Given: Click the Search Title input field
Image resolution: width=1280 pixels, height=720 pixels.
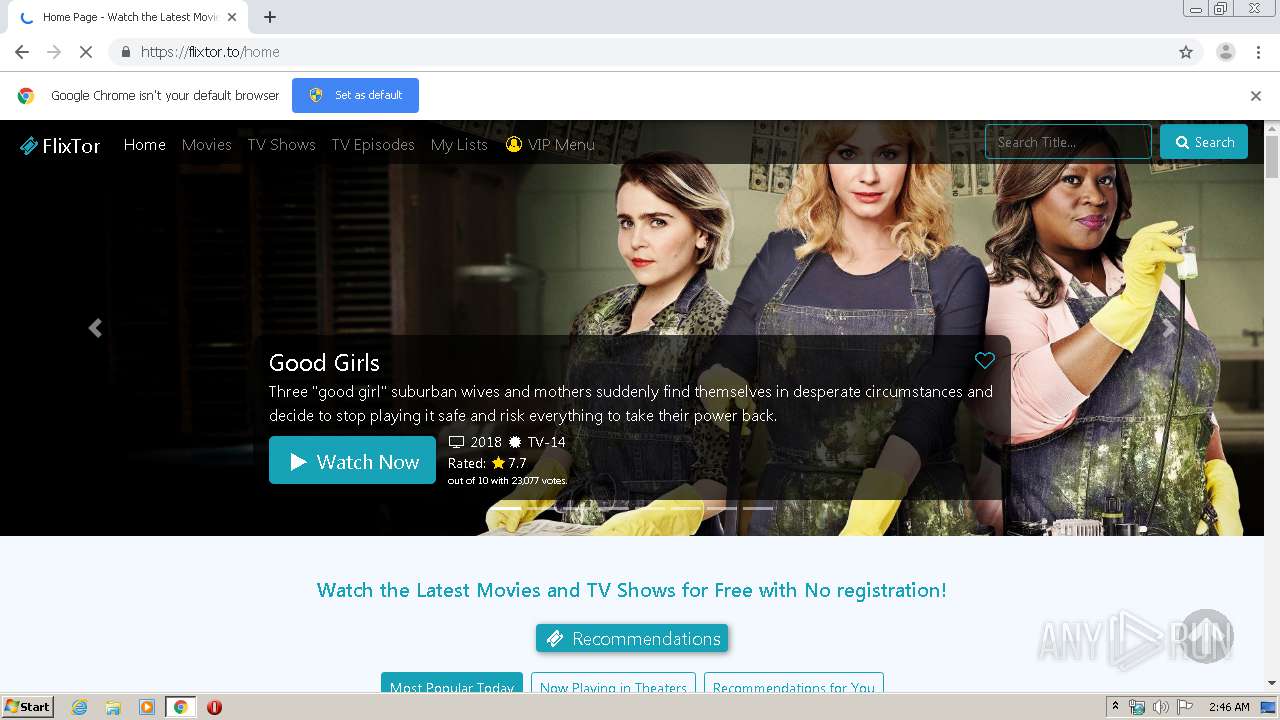Looking at the screenshot, I should pos(1068,142).
